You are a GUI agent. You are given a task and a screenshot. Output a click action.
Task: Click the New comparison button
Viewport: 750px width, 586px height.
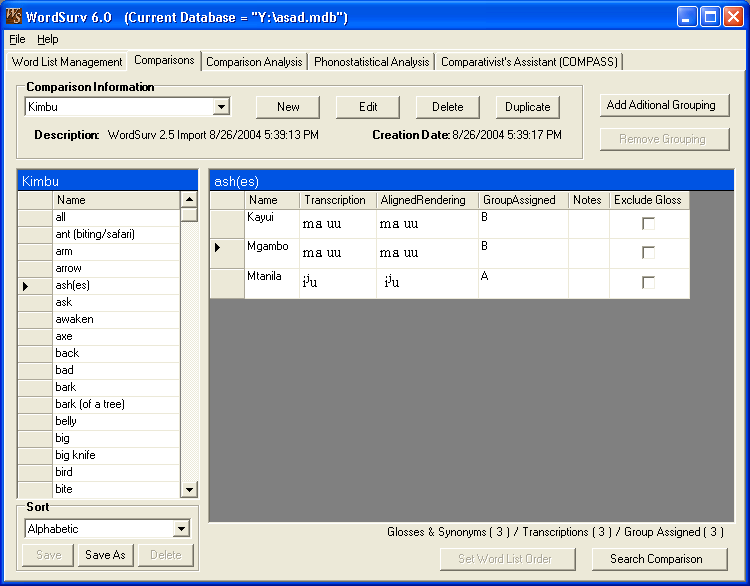(x=288, y=107)
